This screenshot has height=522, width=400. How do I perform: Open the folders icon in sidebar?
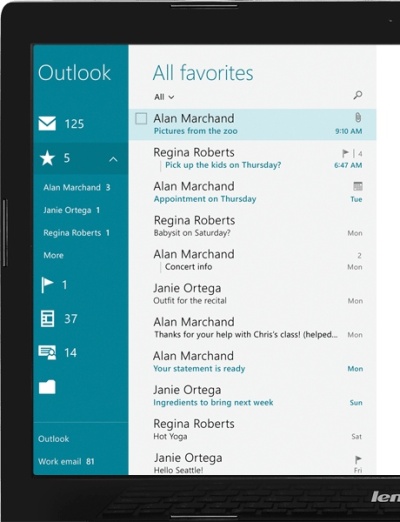coord(47,387)
